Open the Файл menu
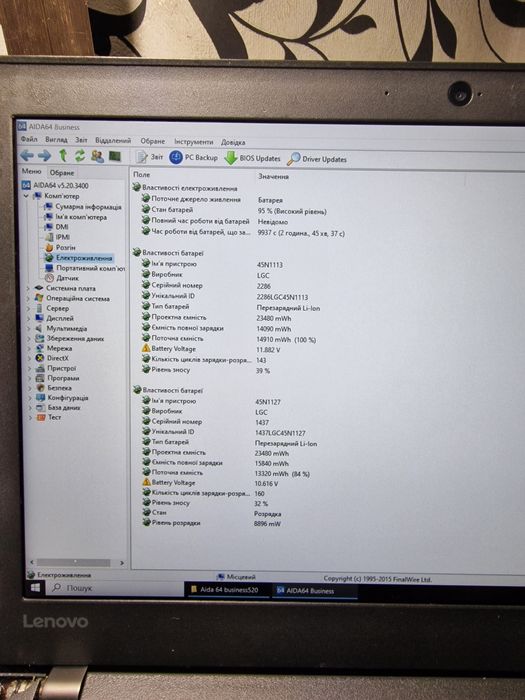The height and width of the screenshot is (700, 525). point(29,139)
